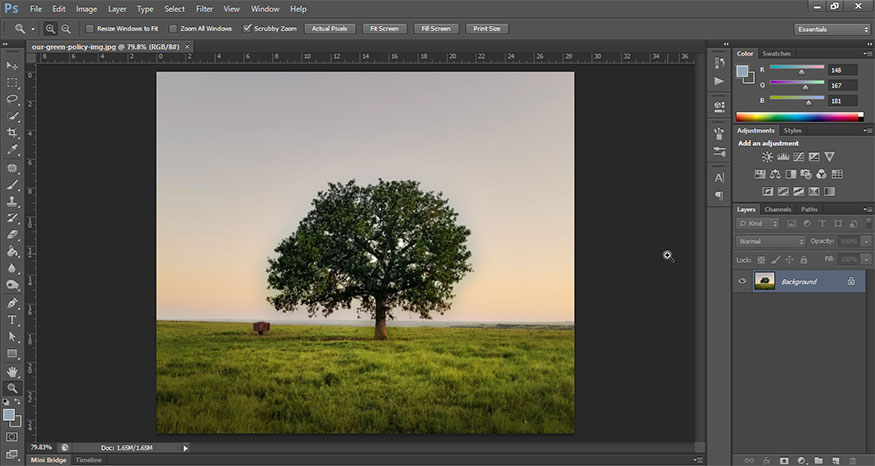Viewport: 875px width, 466px height.
Task: Add a Brightness/Contrast adjustment
Action: click(x=767, y=157)
